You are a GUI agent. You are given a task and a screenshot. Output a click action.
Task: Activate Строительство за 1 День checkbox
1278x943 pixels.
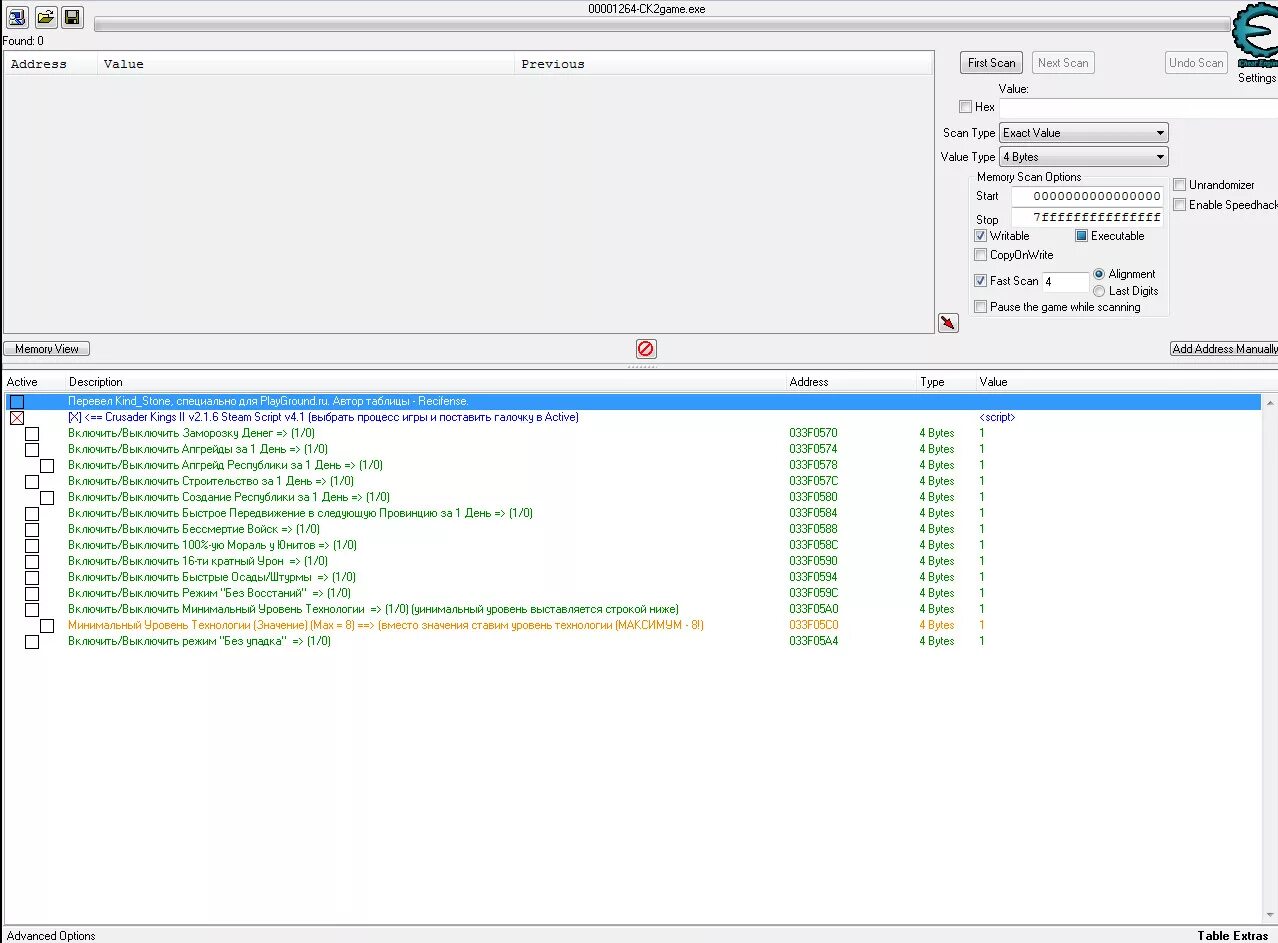tap(32, 482)
